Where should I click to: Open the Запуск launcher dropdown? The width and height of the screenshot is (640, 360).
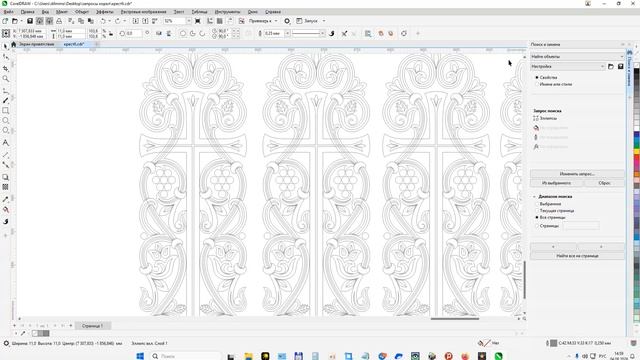[x=324, y=21]
